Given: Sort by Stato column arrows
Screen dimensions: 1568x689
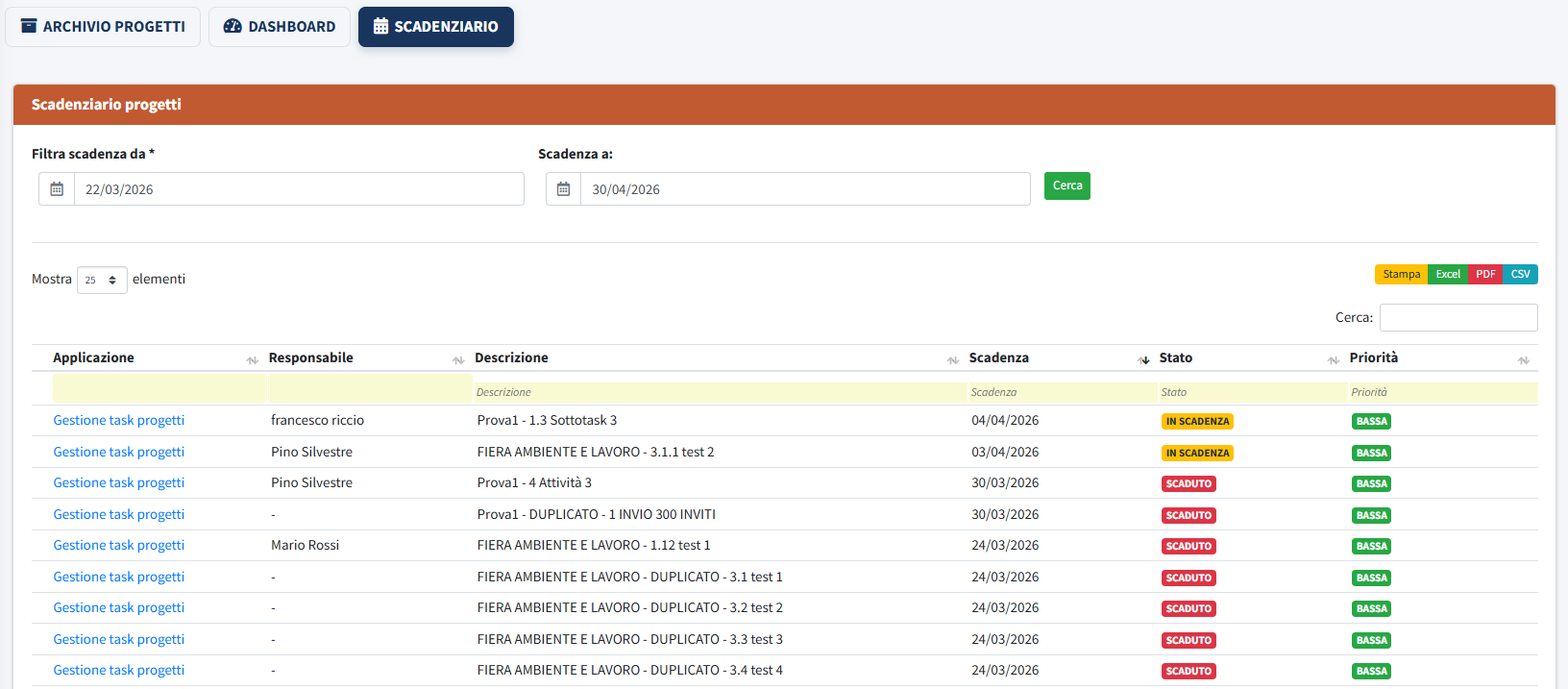Looking at the screenshot, I should 1333,359.
